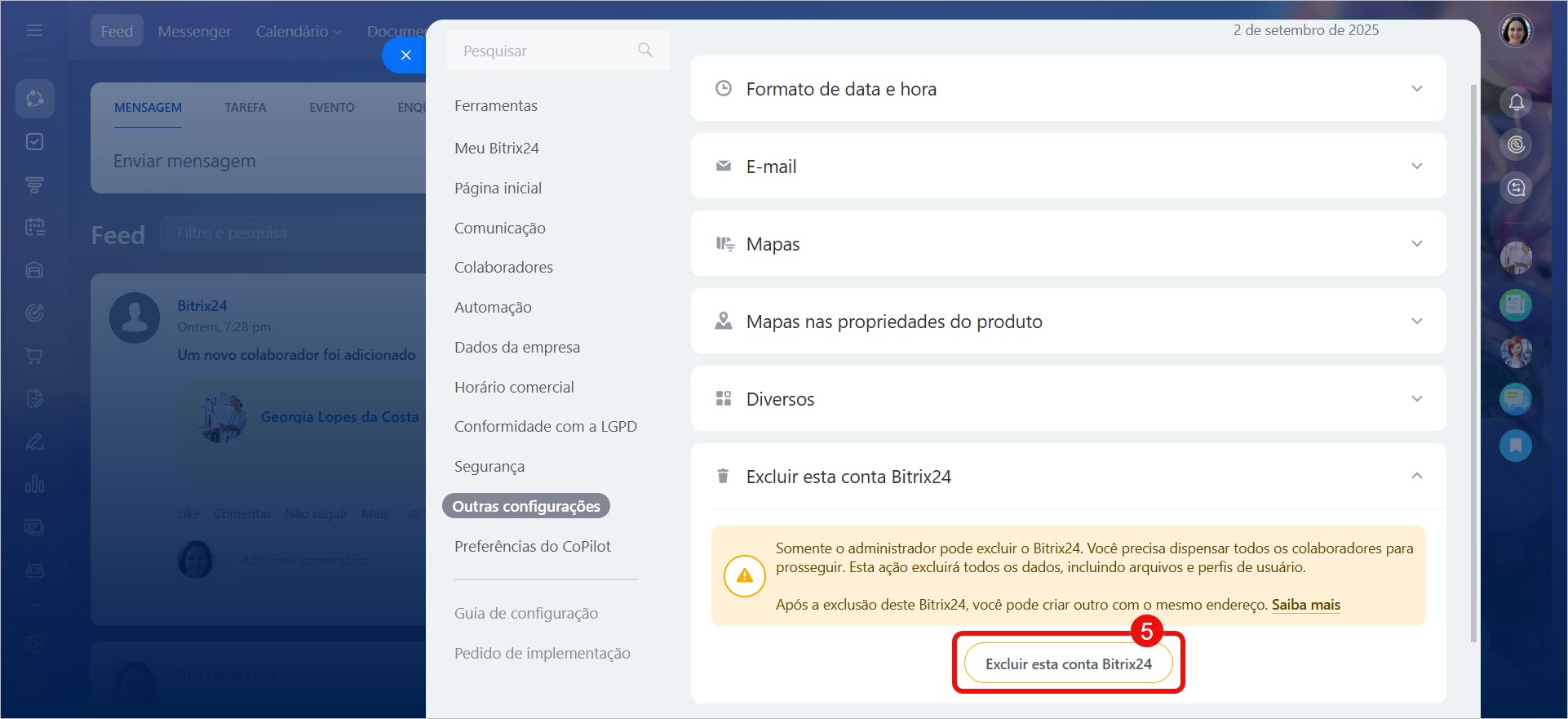Open the tasks checkbox icon in sidebar

click(34, 142)
